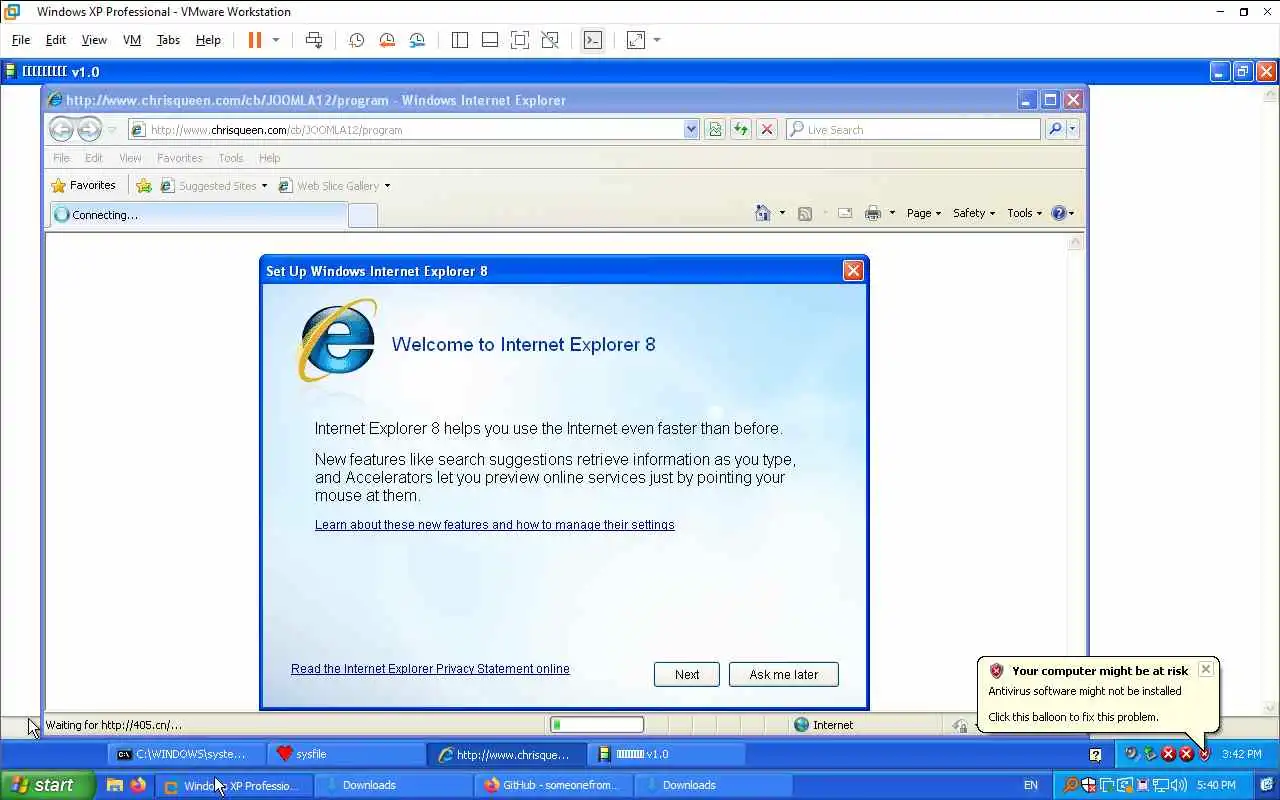Send Ctrl+Alt+Del to the VM
Image resolution: width=1280 pixels, height=800 pixels.
tap(314, 40)
